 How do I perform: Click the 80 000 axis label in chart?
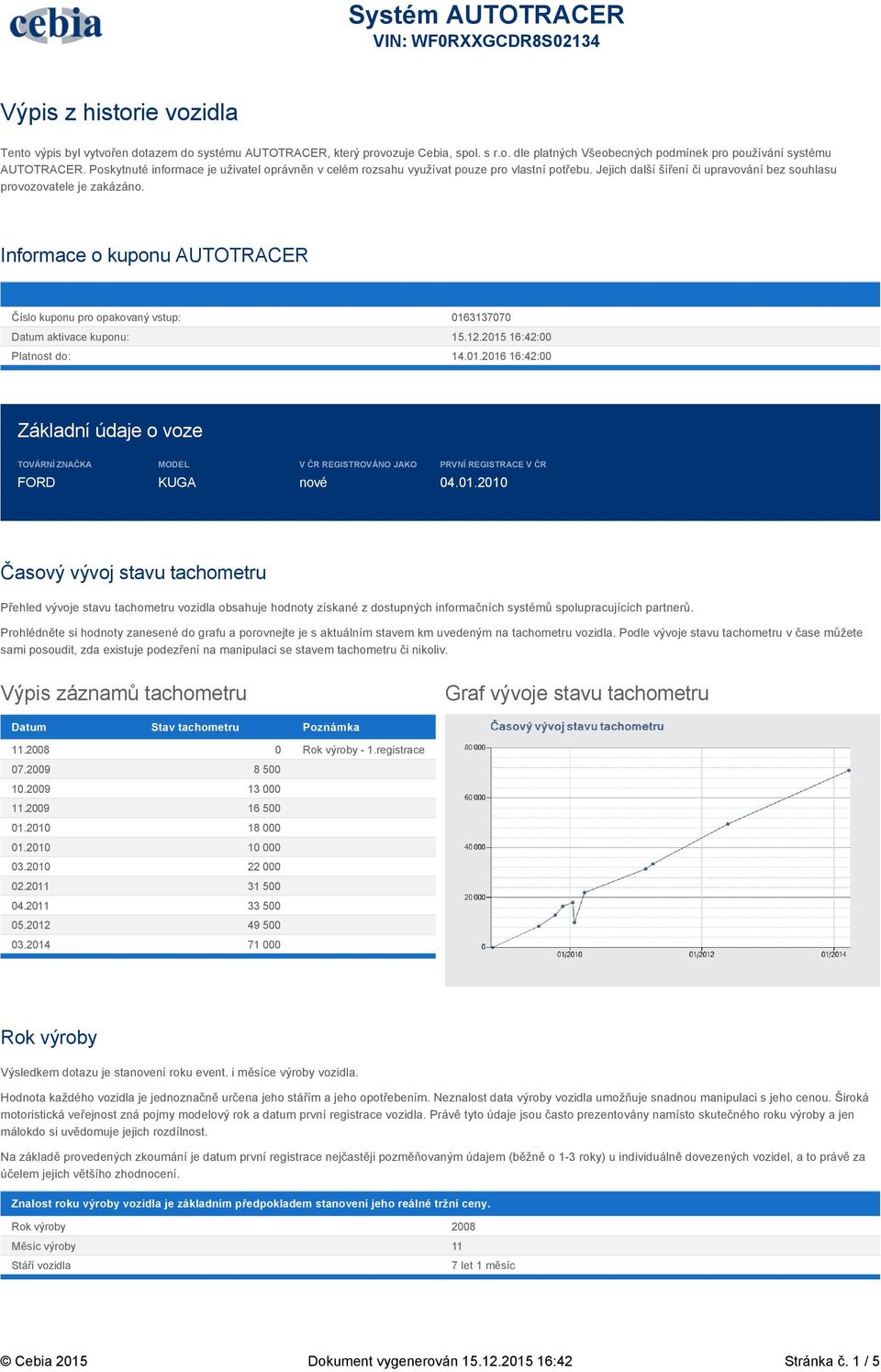pos(474,747)
